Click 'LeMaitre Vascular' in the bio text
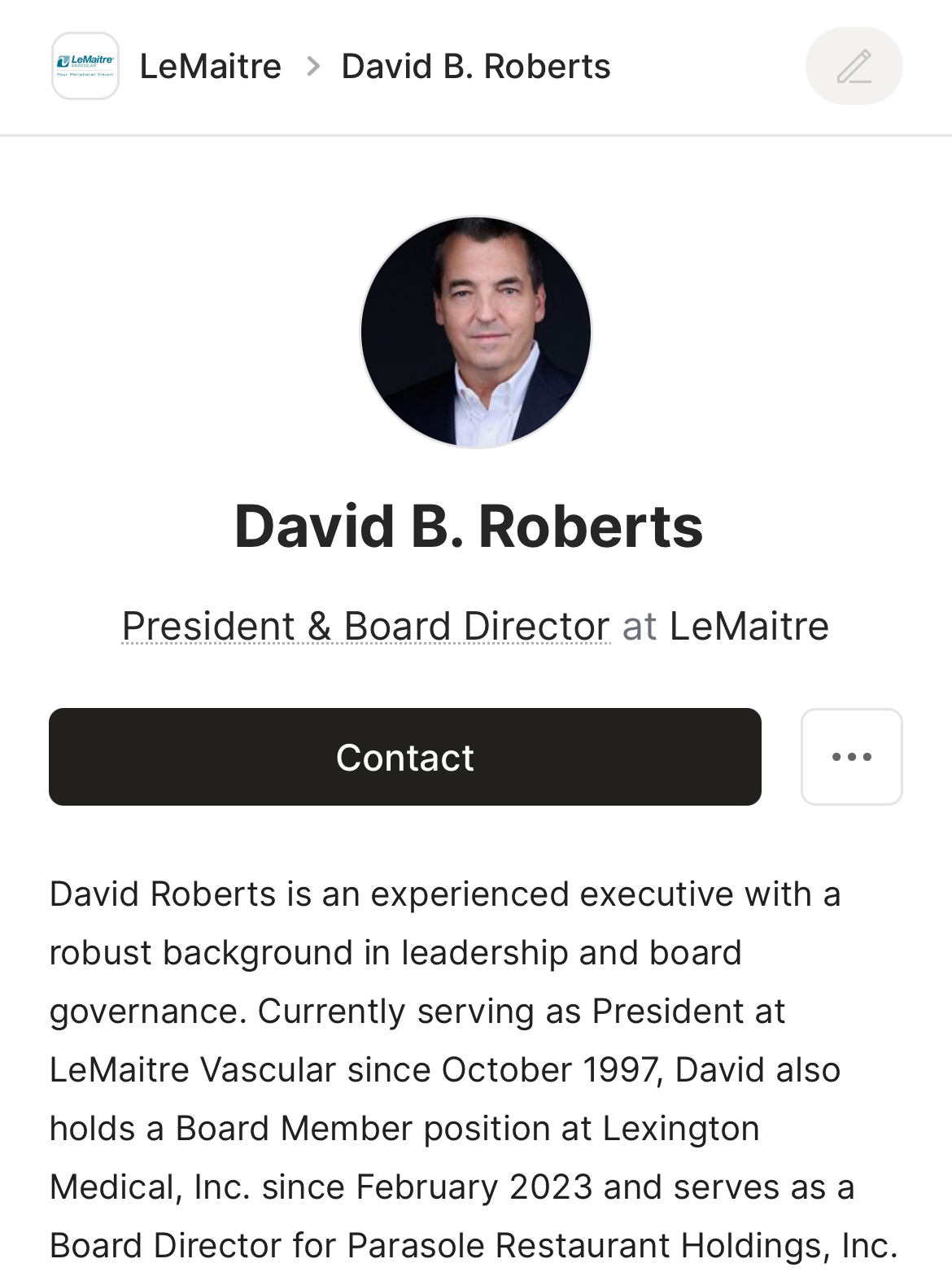This screenshot has height=1285, width=952. point(193,1069)
